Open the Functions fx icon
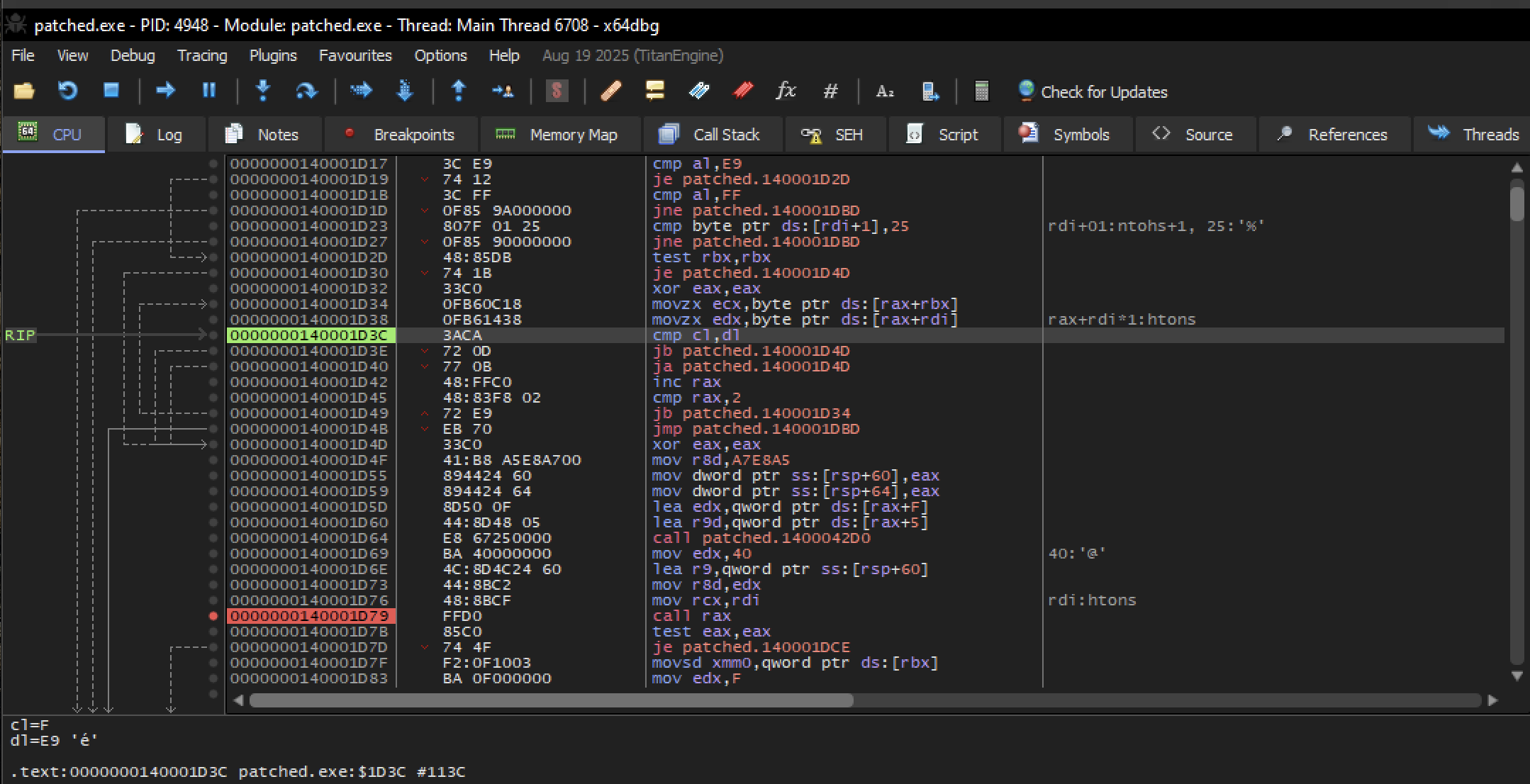1530x784 pixels. pos(786,91)
